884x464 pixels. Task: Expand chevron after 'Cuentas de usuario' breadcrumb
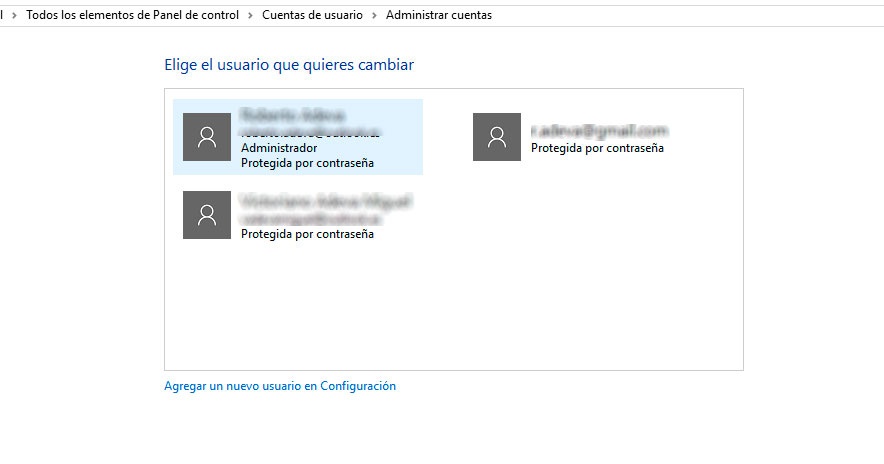374,16
